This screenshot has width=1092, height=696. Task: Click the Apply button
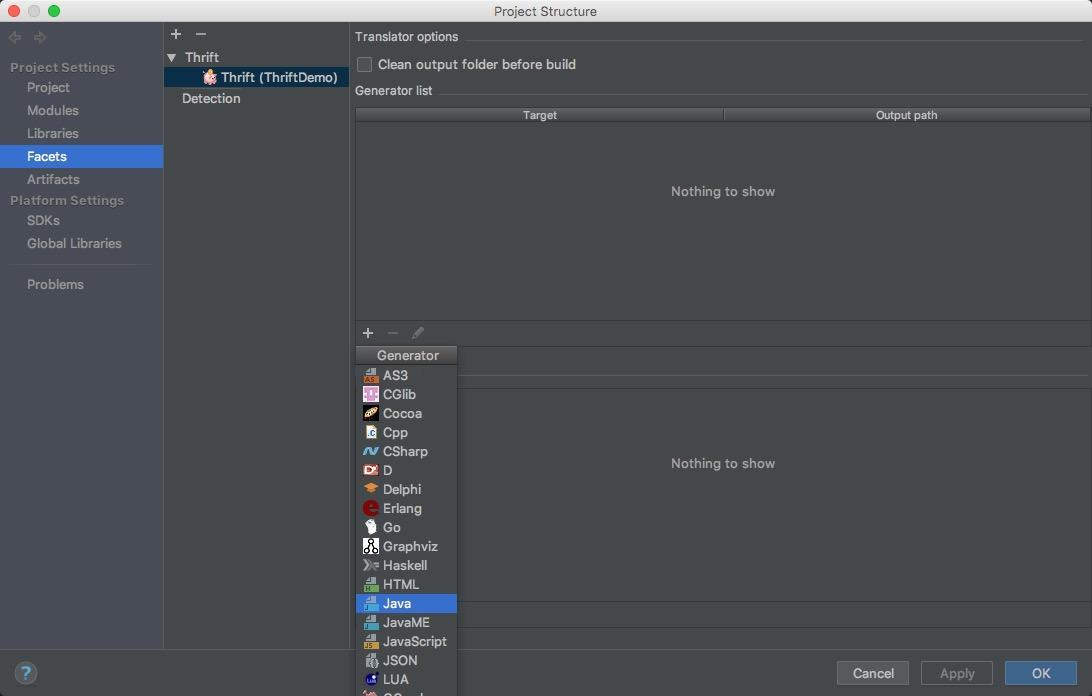(957, 673)
